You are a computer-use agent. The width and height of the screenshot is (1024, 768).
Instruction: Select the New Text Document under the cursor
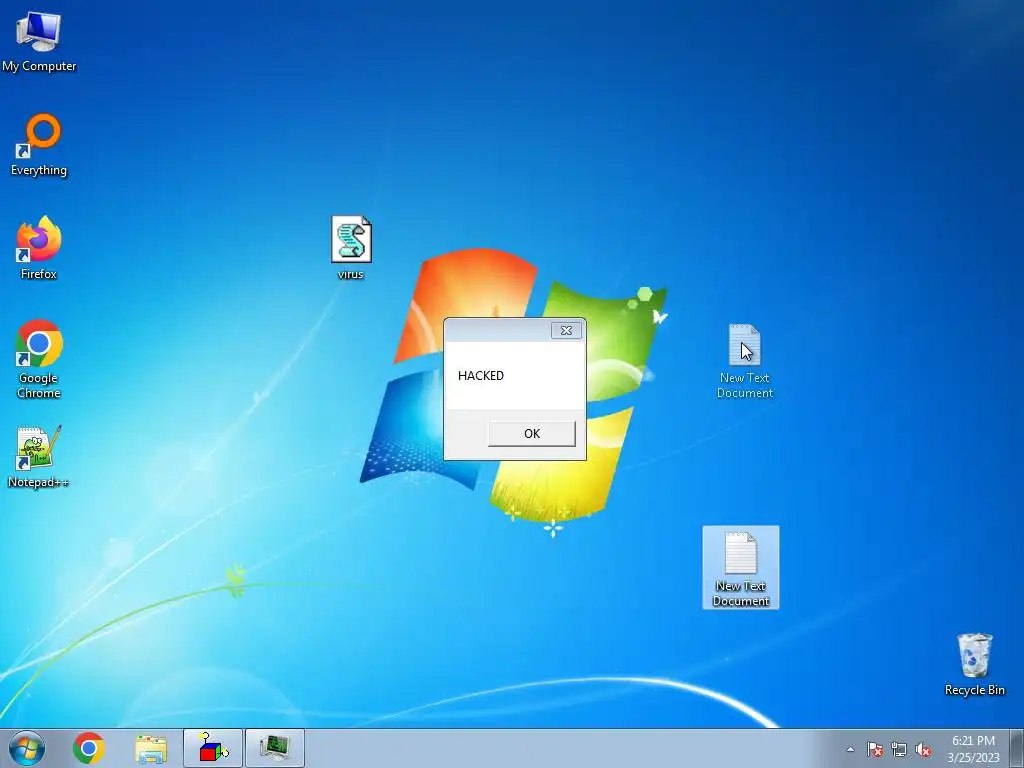click(x=744, y=361)
